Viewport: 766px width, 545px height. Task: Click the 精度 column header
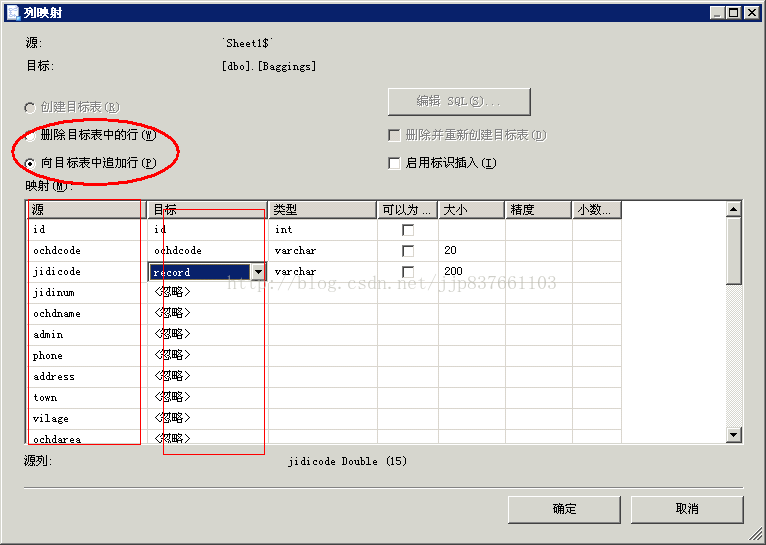[x=538, y=210]
